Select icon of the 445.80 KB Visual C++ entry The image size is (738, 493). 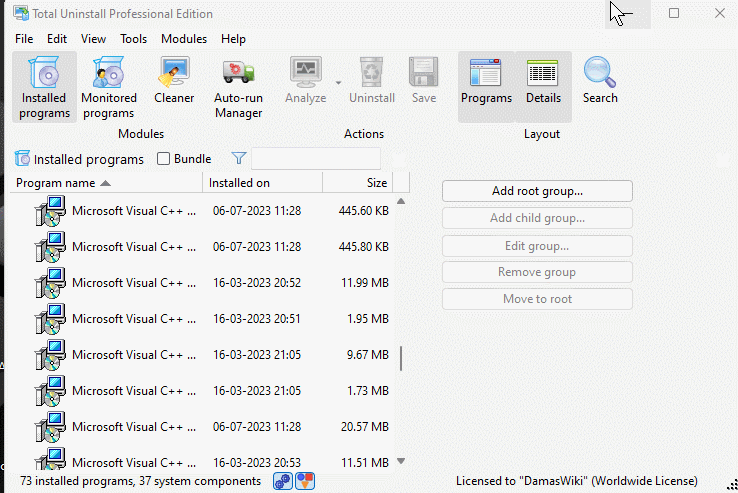coord(50,247)
